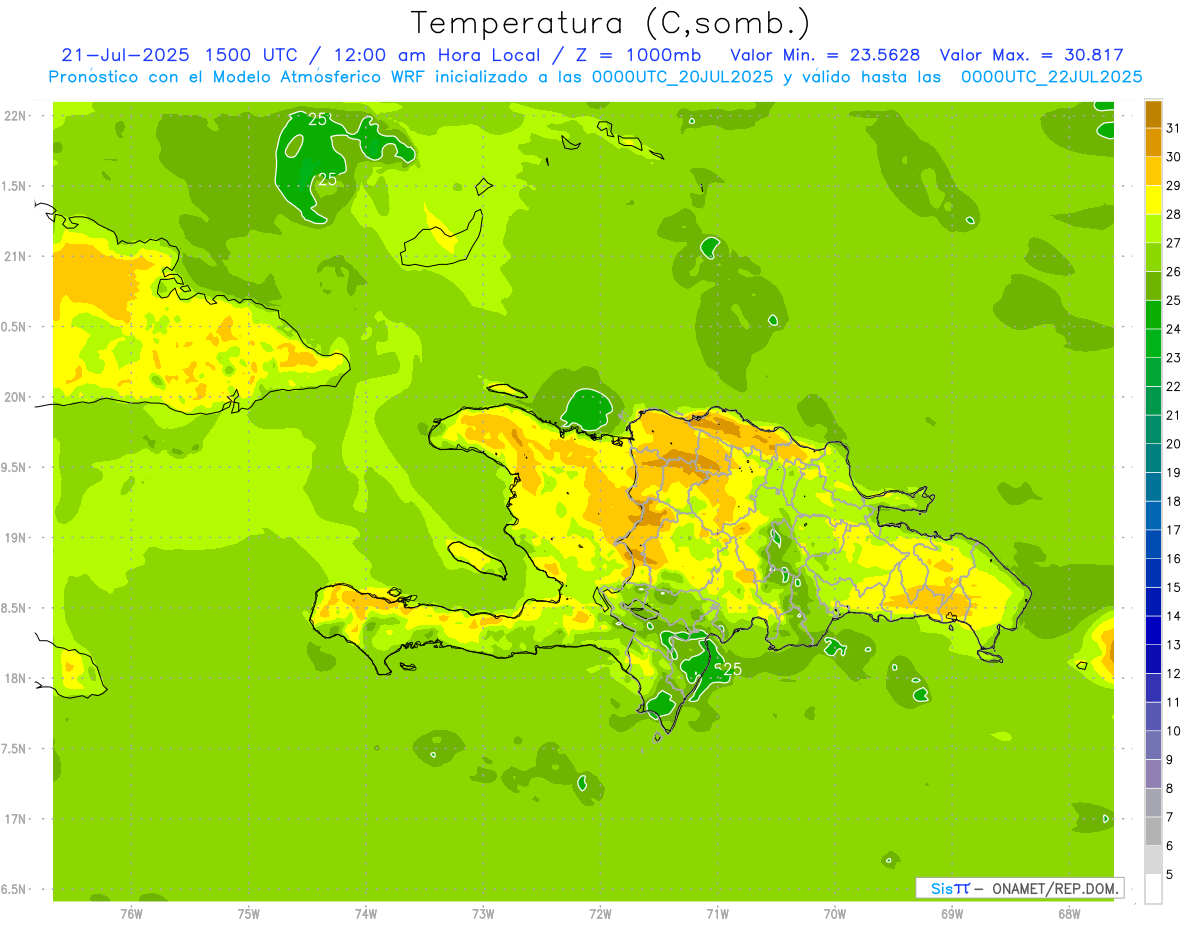Click the title 'Temperatura (C,somb.)'
Viewport: 1200px width, 927px height.
[609, 23]
